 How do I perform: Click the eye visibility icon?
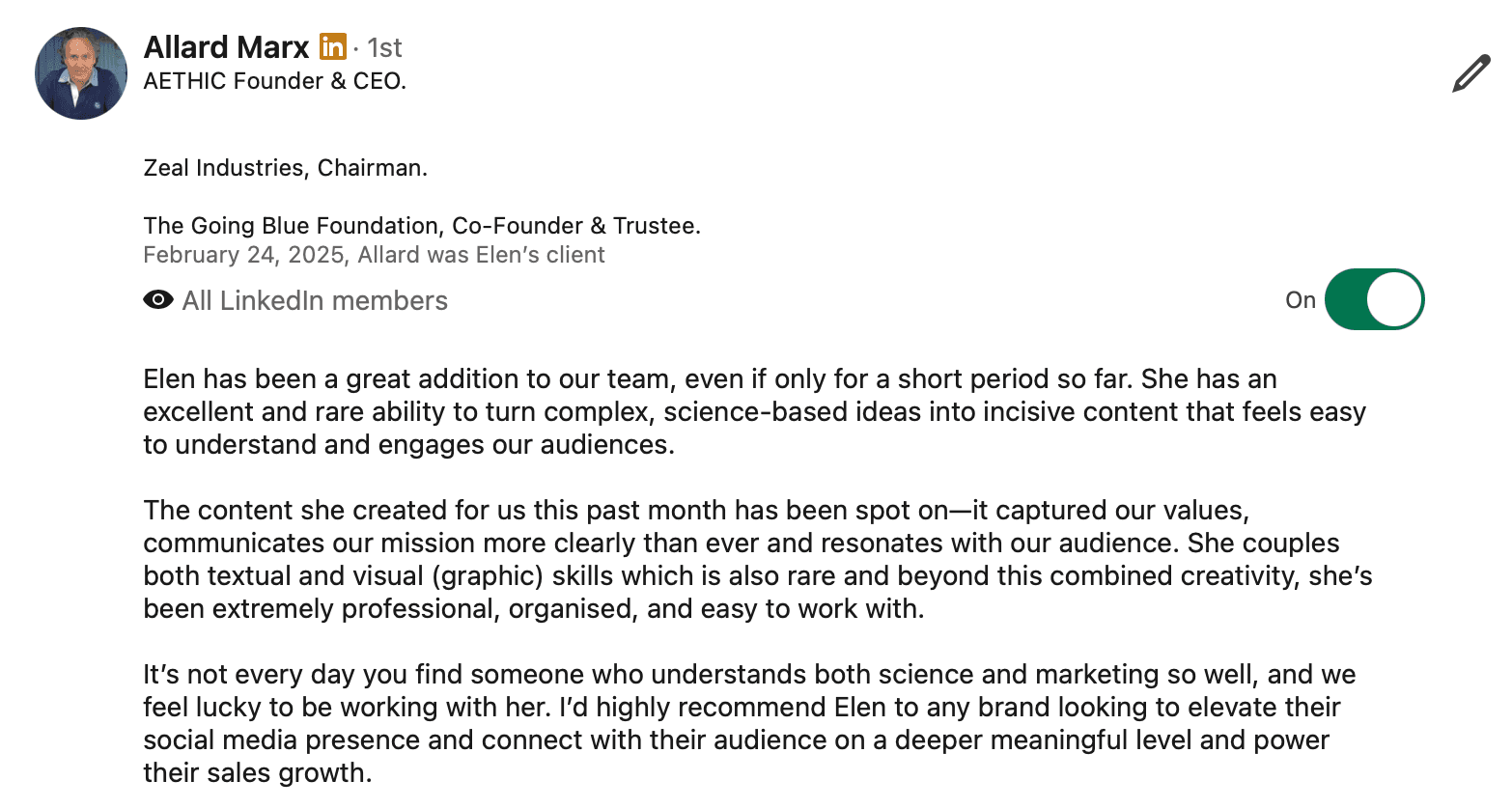pyautogui.click(x=158, y=300)
